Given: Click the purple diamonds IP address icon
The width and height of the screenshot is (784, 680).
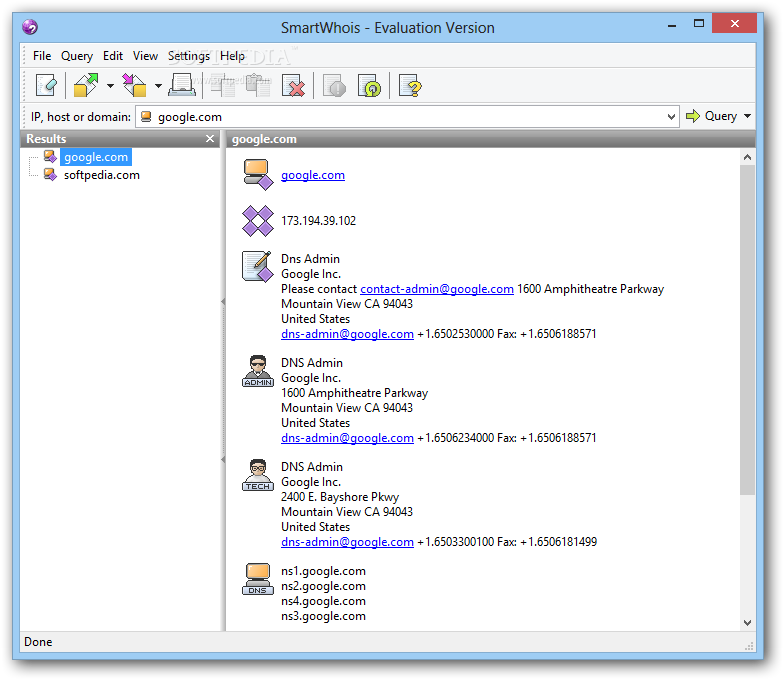Looking at the screenshot, I should [258, 220].
